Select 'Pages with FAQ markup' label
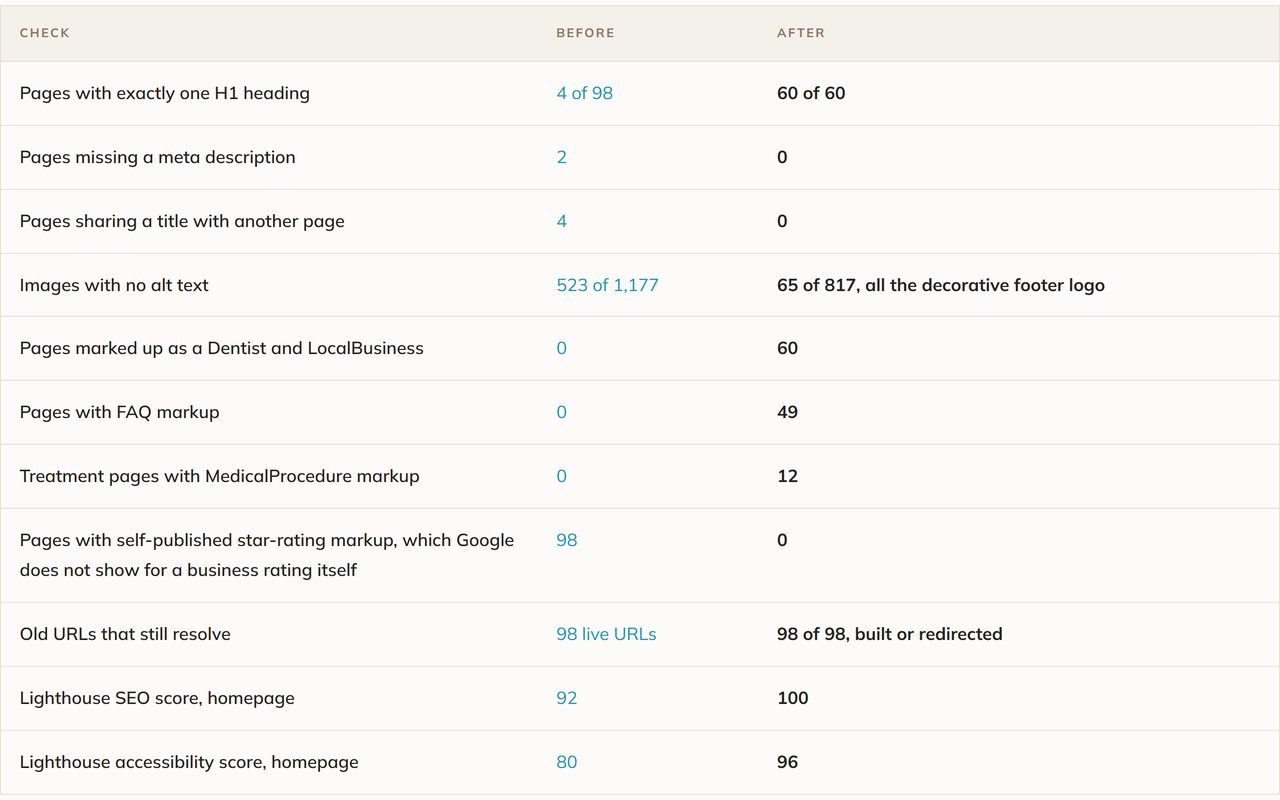This screenshot has height=800, width=1280. click(120, 412)
